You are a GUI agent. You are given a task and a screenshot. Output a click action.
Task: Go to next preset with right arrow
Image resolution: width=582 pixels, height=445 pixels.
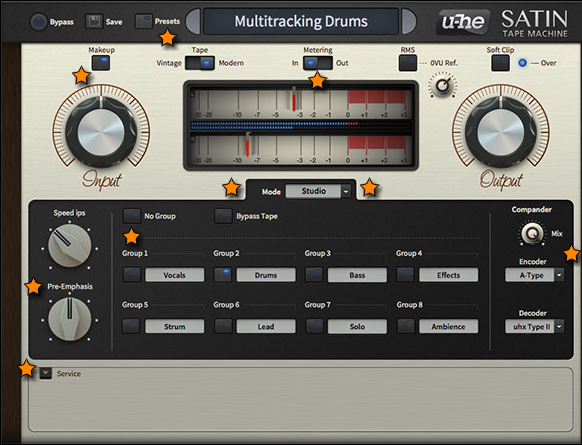click(x=409, y=22)
